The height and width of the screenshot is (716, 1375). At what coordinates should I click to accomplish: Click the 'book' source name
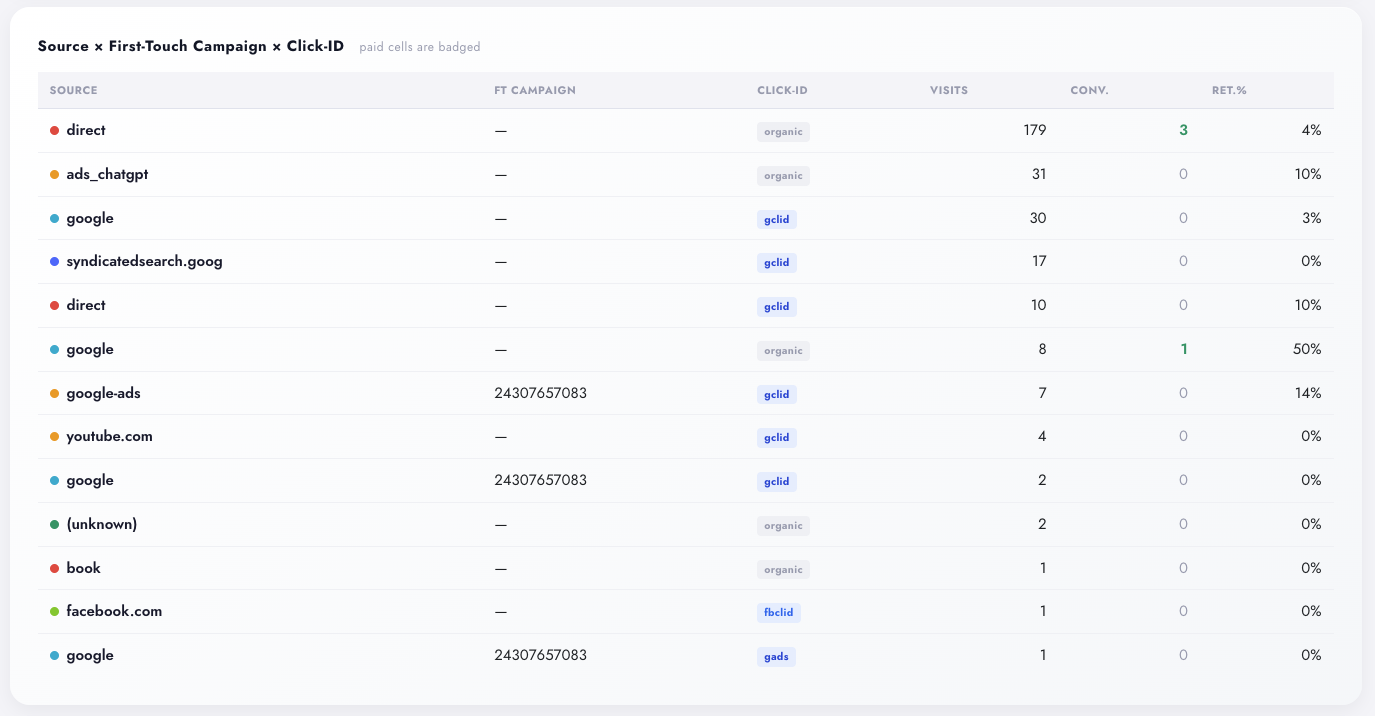point(83,568)
